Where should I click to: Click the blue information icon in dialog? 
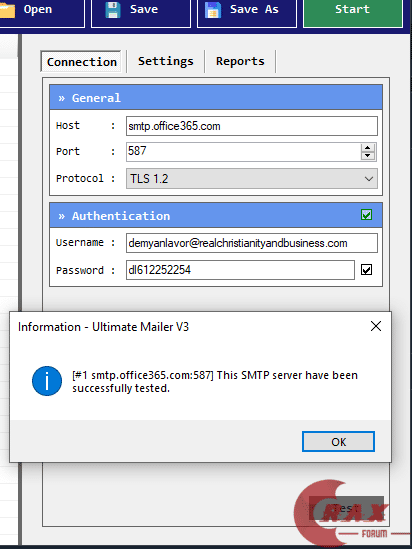coord(47,381)
